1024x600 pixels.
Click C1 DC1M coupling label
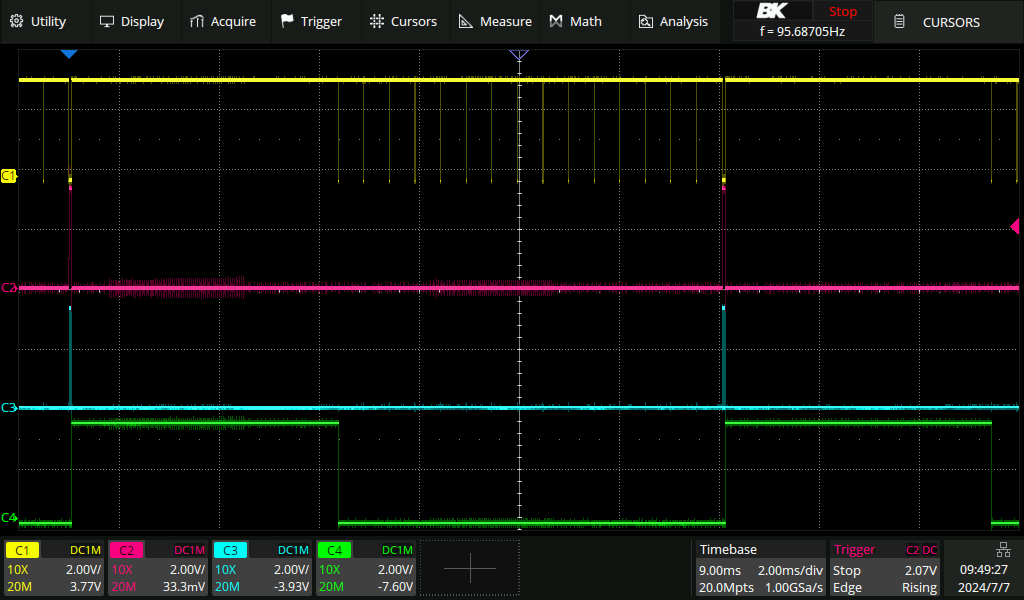(x=86, y=550)
